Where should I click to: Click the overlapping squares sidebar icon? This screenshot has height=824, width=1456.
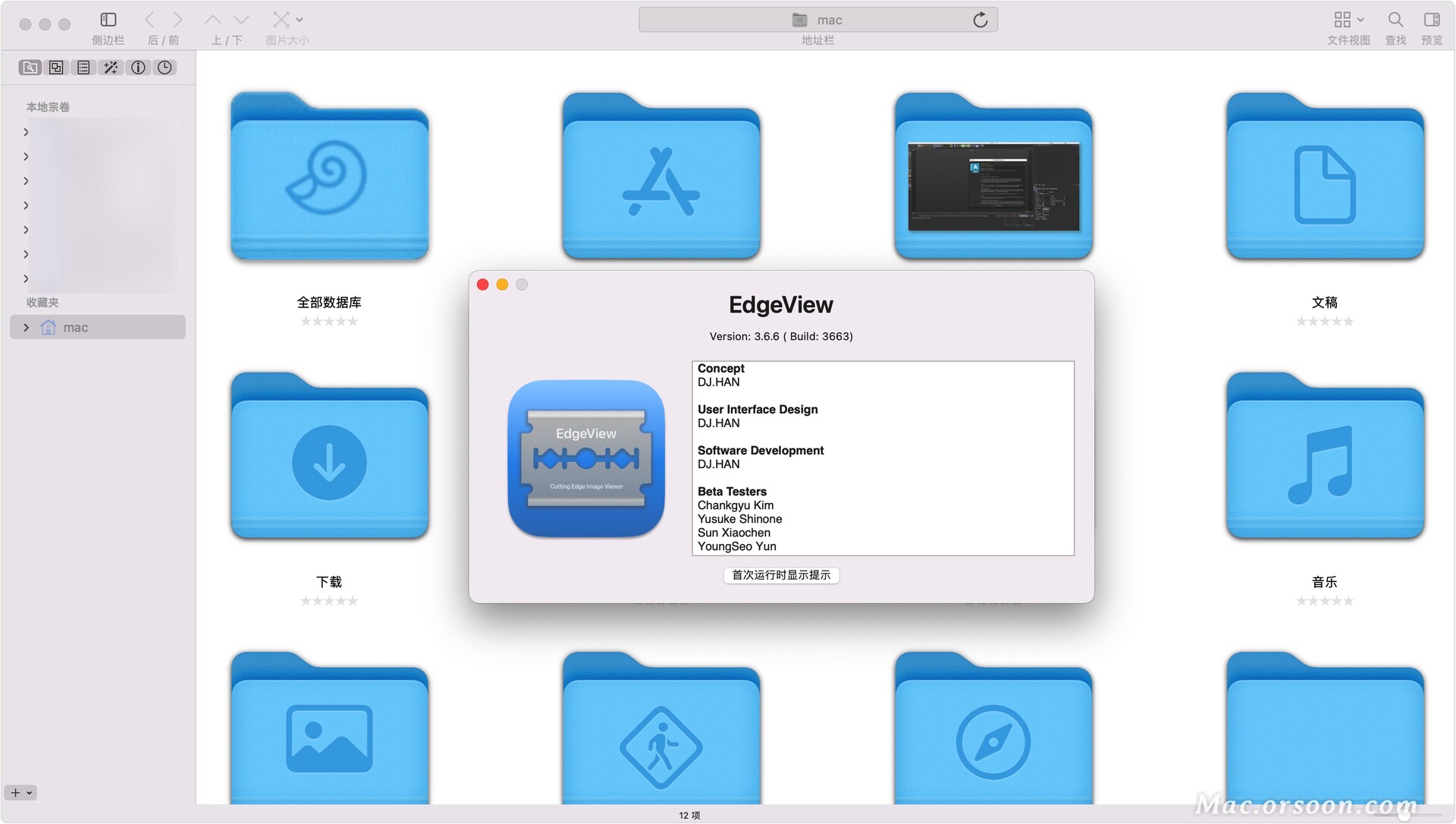pos(56,68)
